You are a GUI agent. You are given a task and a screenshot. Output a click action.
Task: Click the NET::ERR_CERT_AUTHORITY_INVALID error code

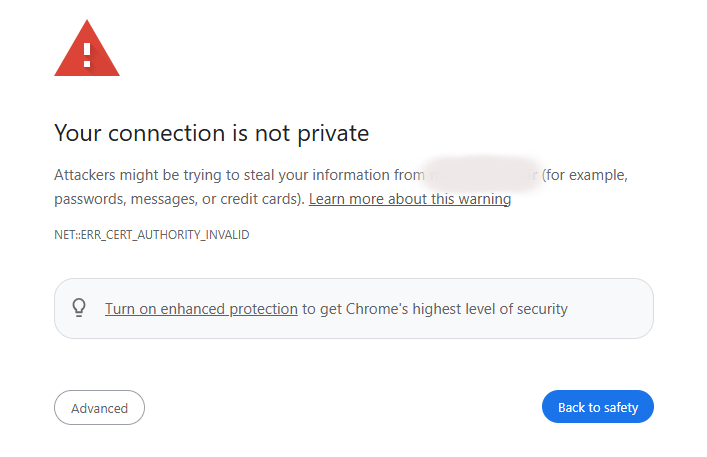coord(152,235)
